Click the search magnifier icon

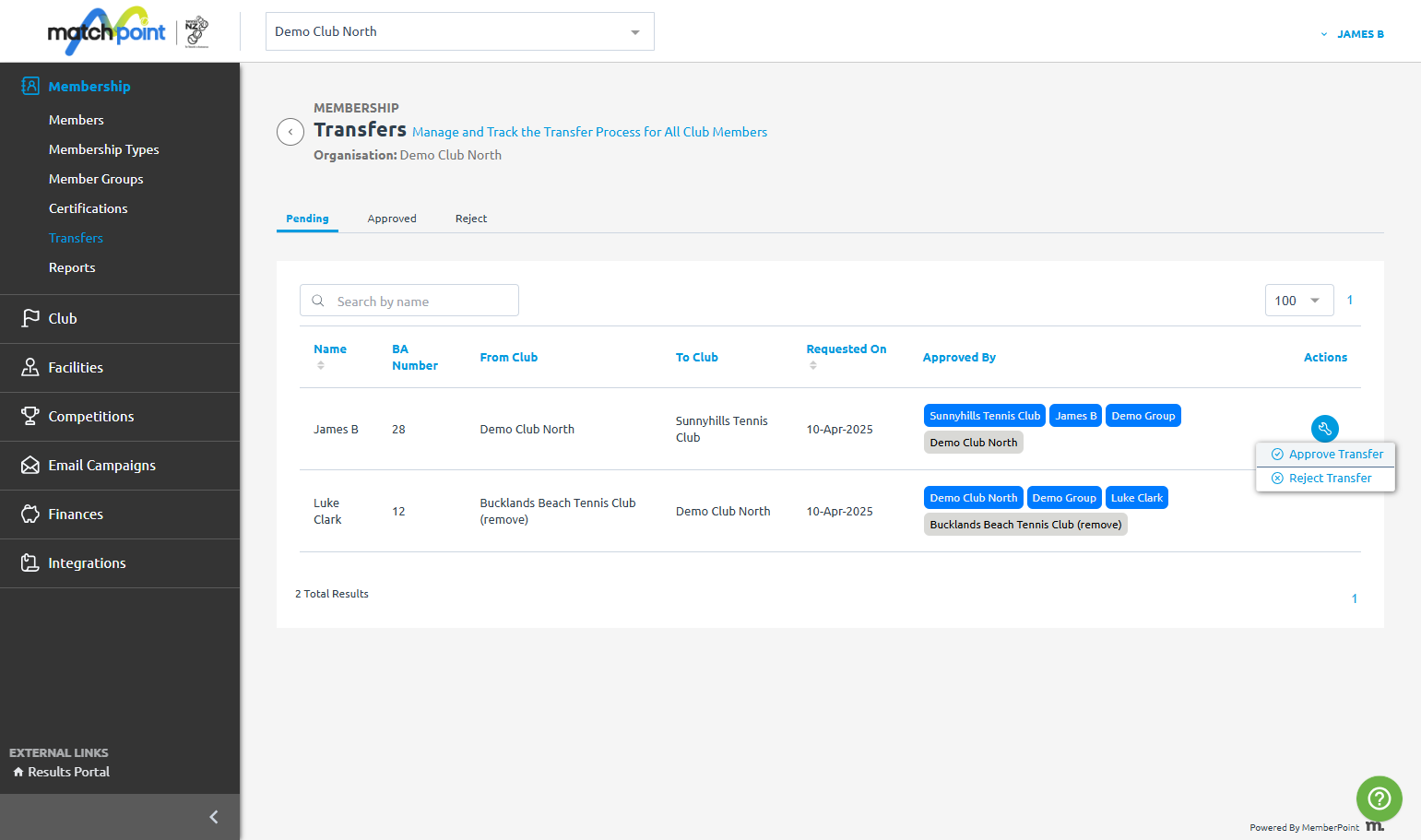click(318, 301)
